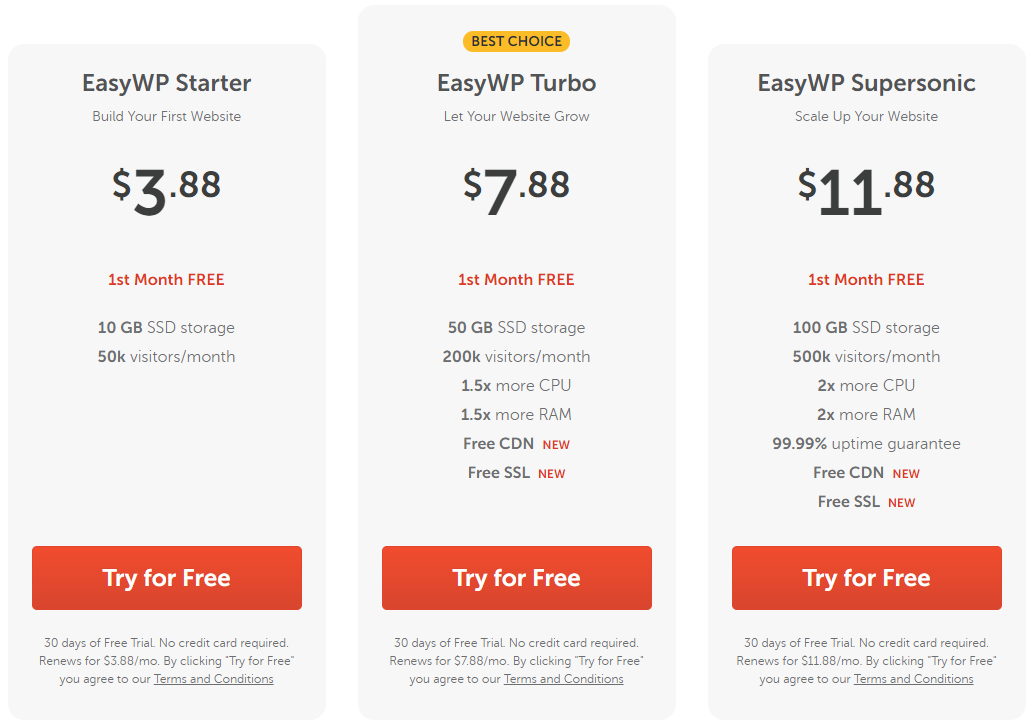The width and height of the screenshot is (1035, 728).
Task: Click the $11.88 price
Action: [x=867, y=191]
